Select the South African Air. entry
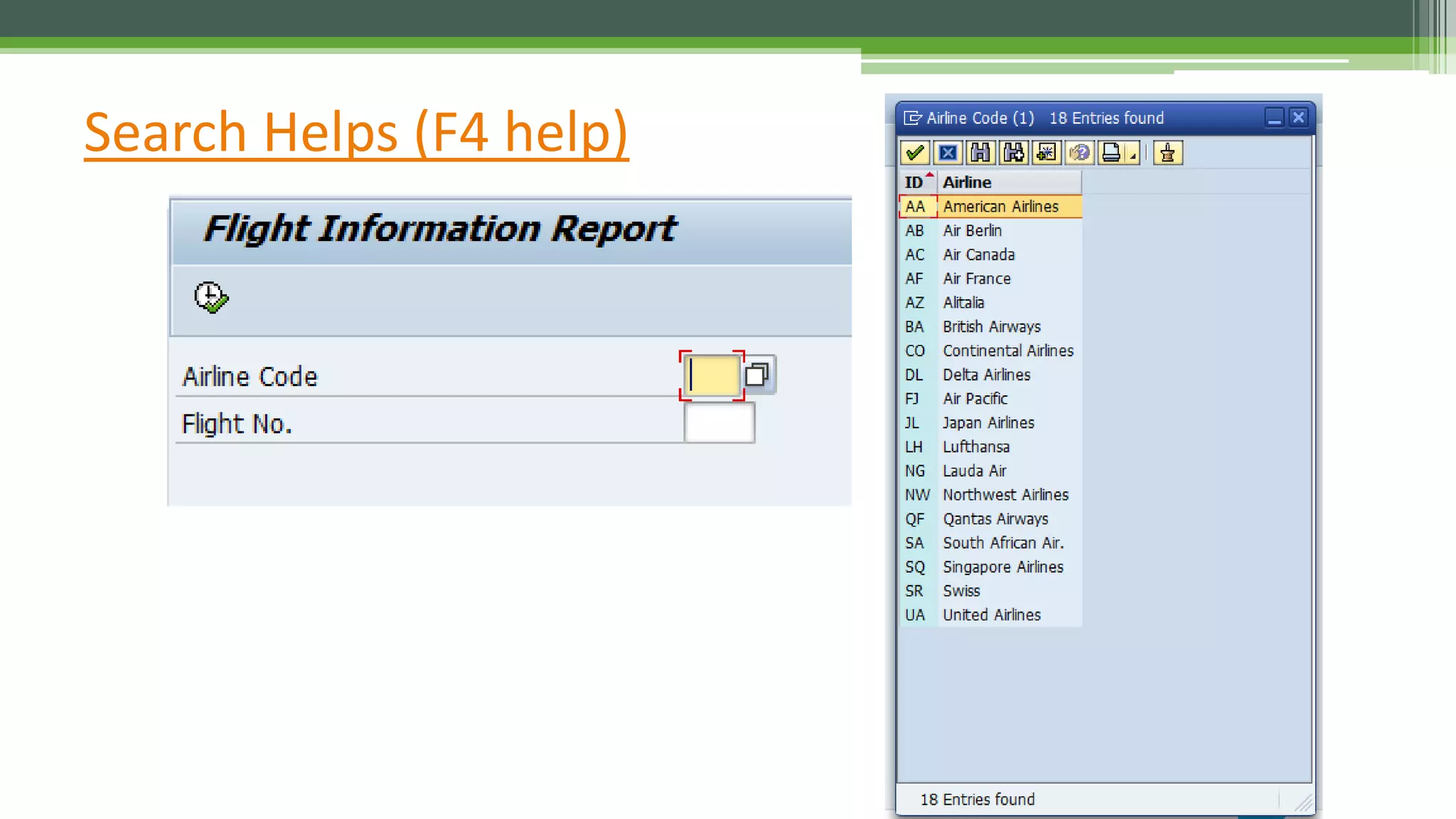 pyautogui.click(x=990, y=542)
